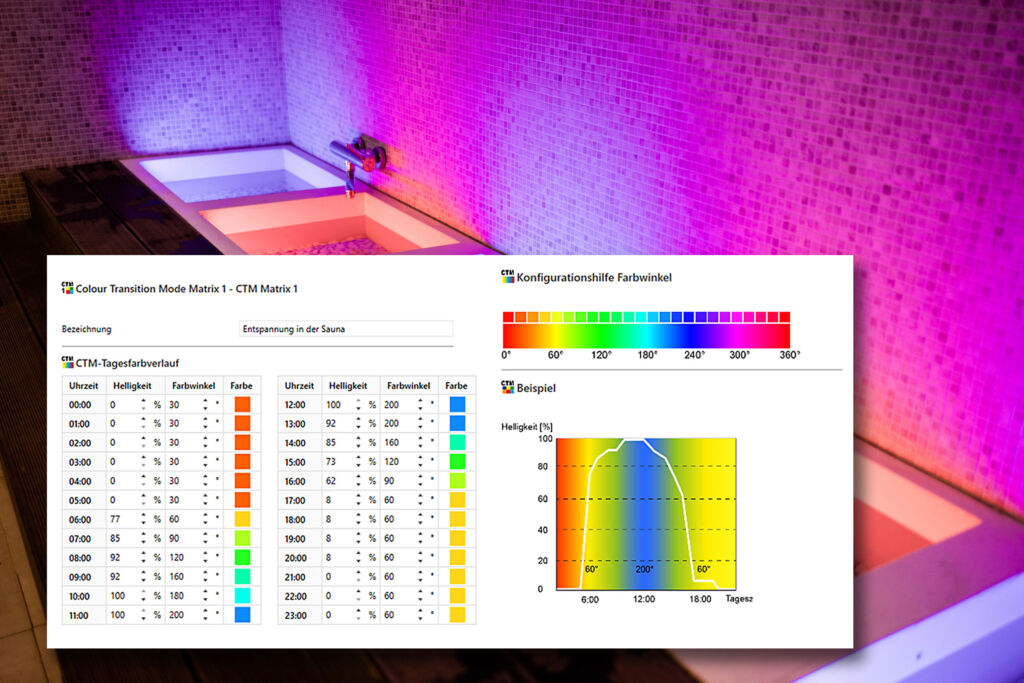
Task: Raise the Helligkeit stepper for 17:00
Action: tap(359, 497)
